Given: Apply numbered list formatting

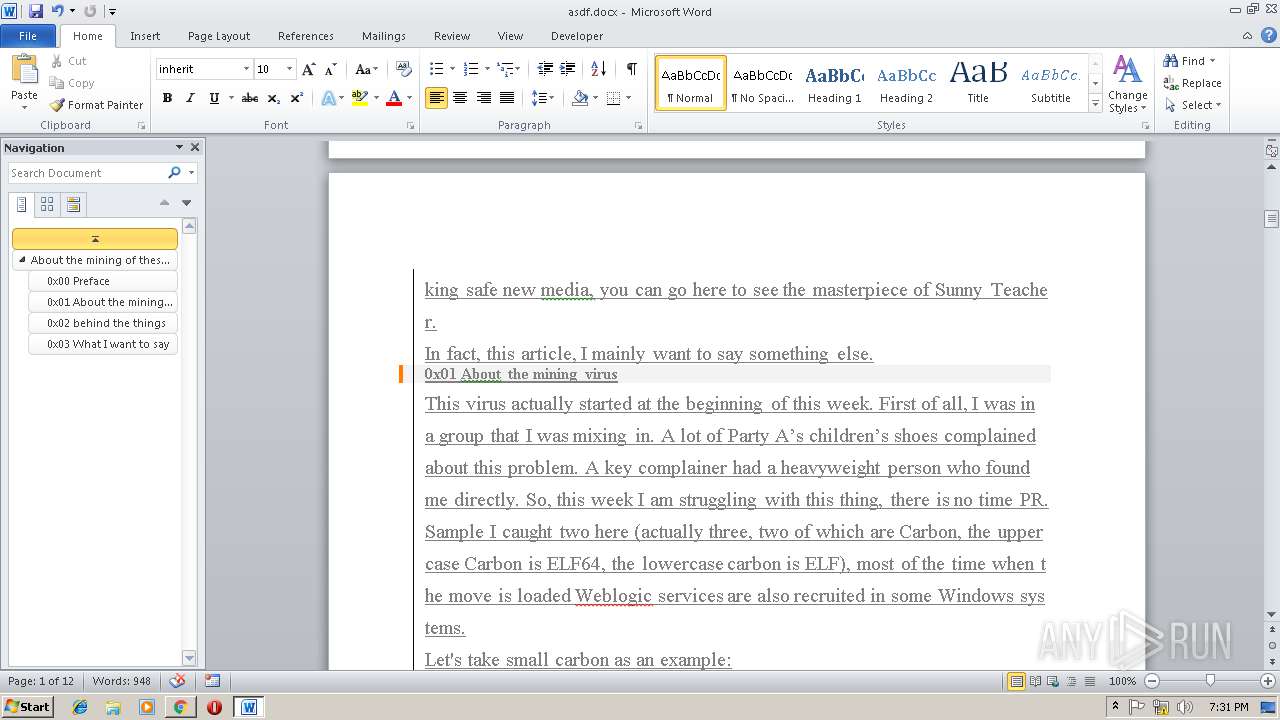Looking at the screenshot, I should [471, 69].
